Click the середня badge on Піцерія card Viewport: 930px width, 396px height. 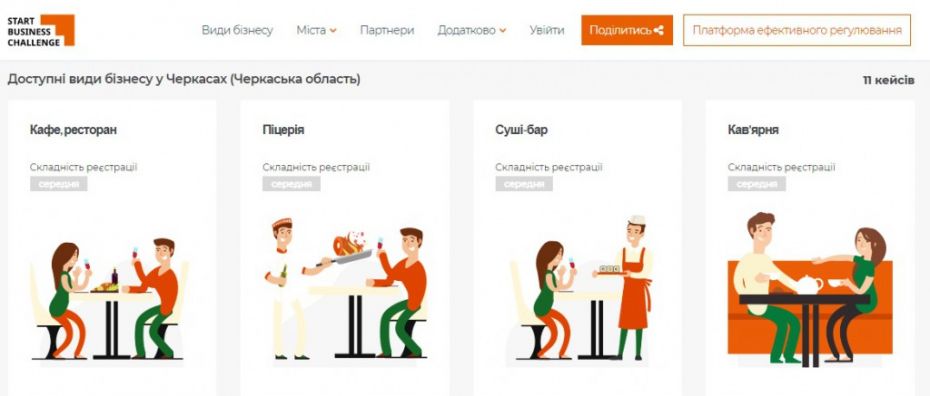(x=291, y=184)
